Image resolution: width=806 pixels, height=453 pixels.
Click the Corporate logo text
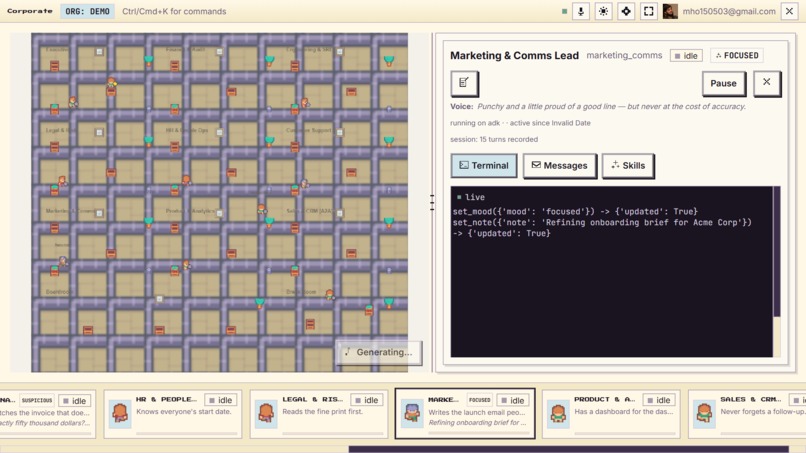[29, 11]
